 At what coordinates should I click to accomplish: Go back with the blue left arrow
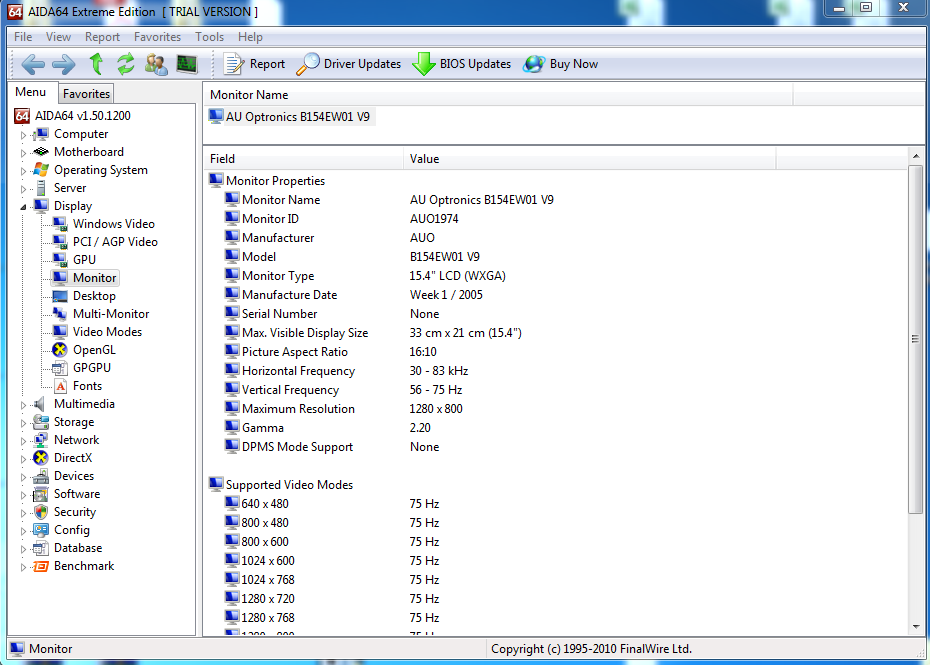click(33, 64)
